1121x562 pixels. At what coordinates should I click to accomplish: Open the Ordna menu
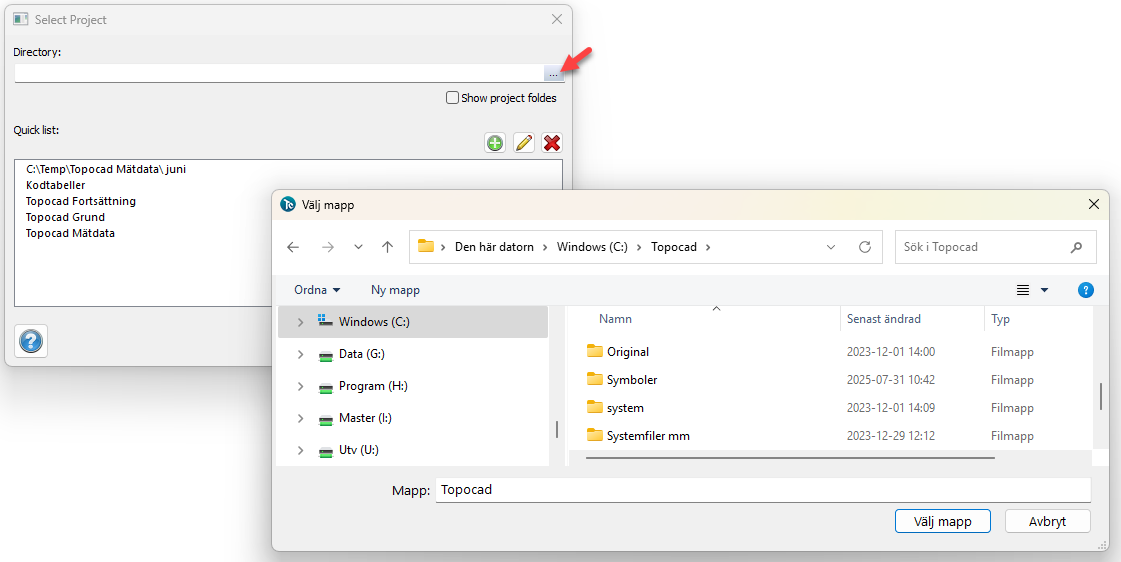tap(317, 290)
